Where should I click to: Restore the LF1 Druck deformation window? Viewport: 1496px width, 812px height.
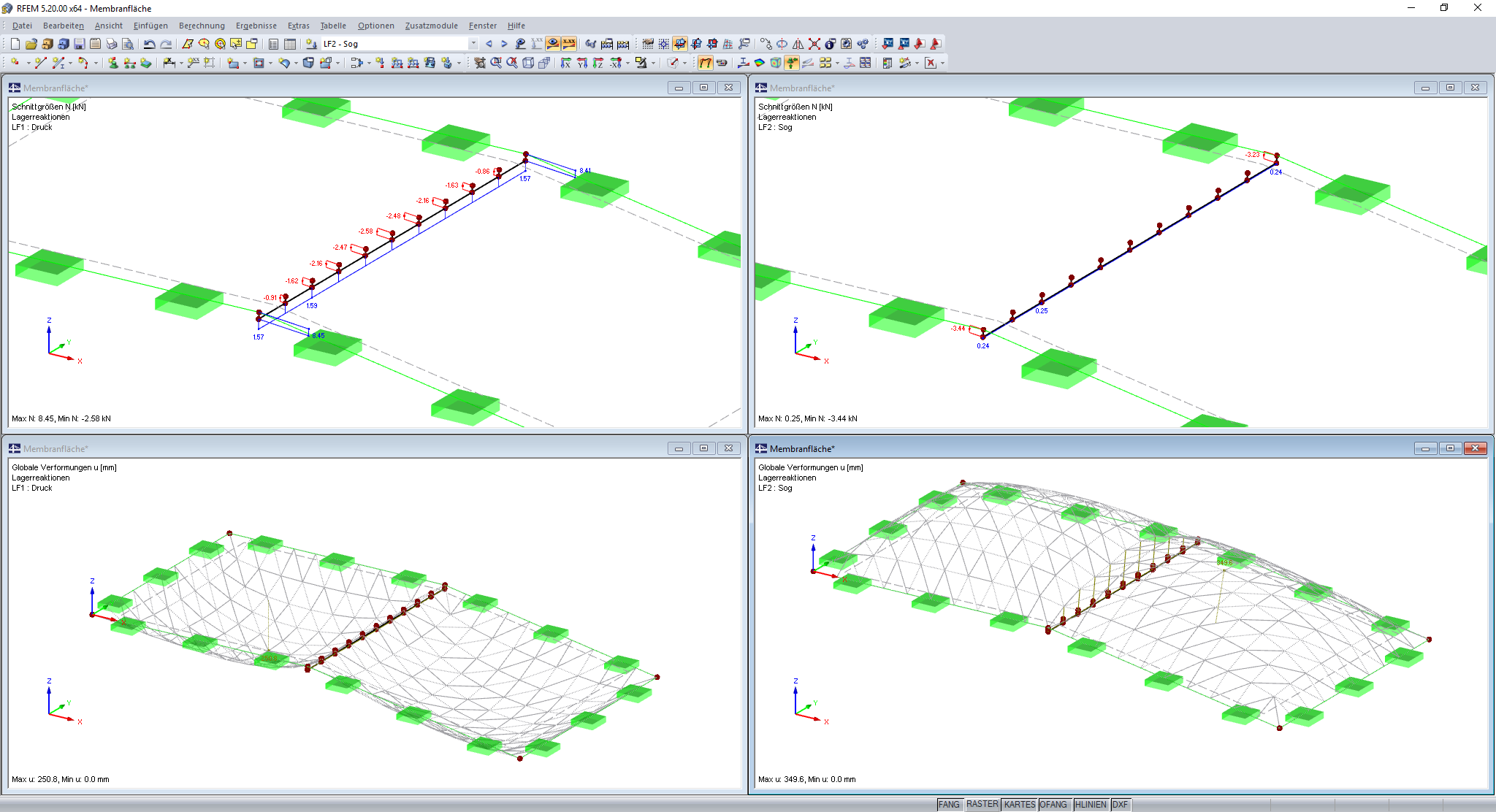703,448
